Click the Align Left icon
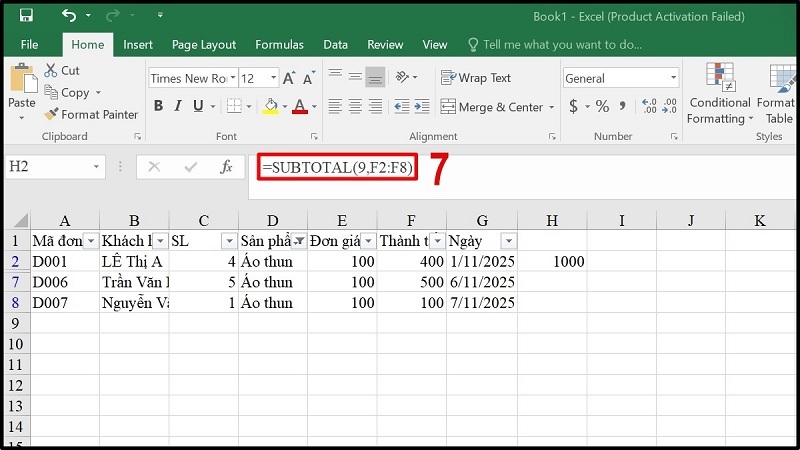800x450 pixels. (335, 107)
